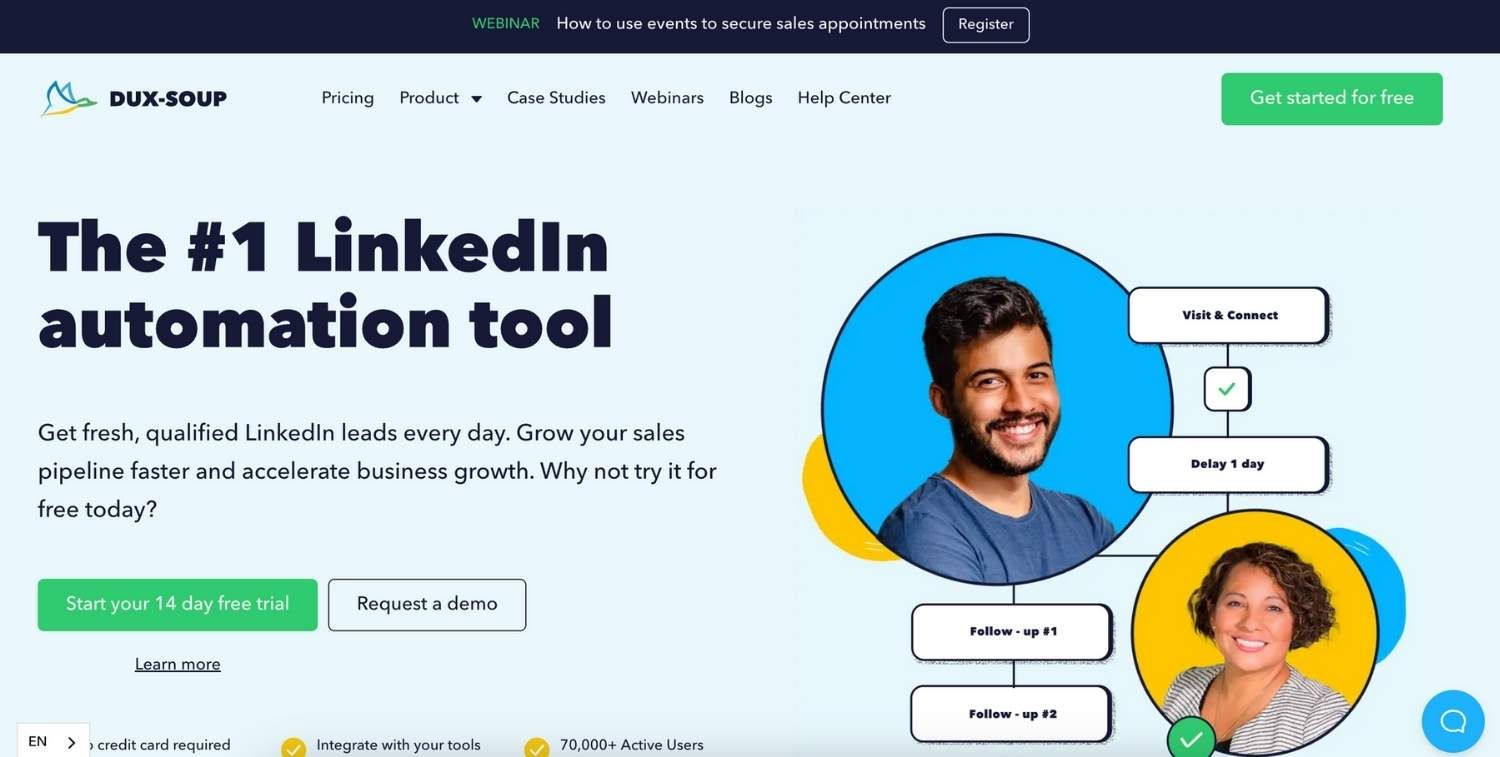Click Request a demo button

pos(427,605)
